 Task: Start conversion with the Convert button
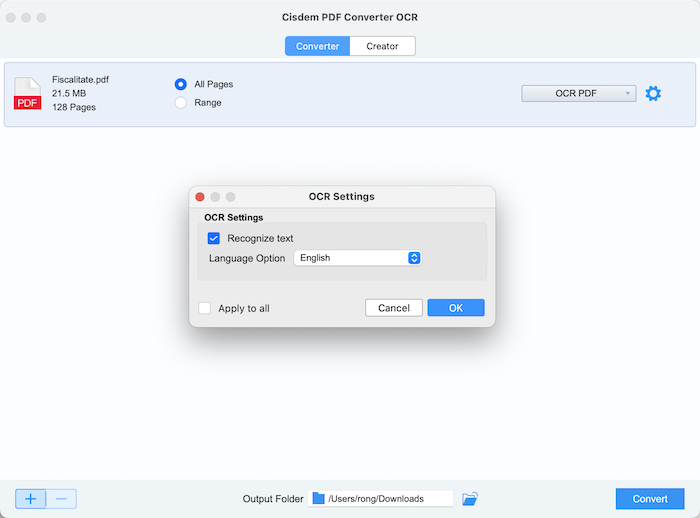(x=650, y=499)
